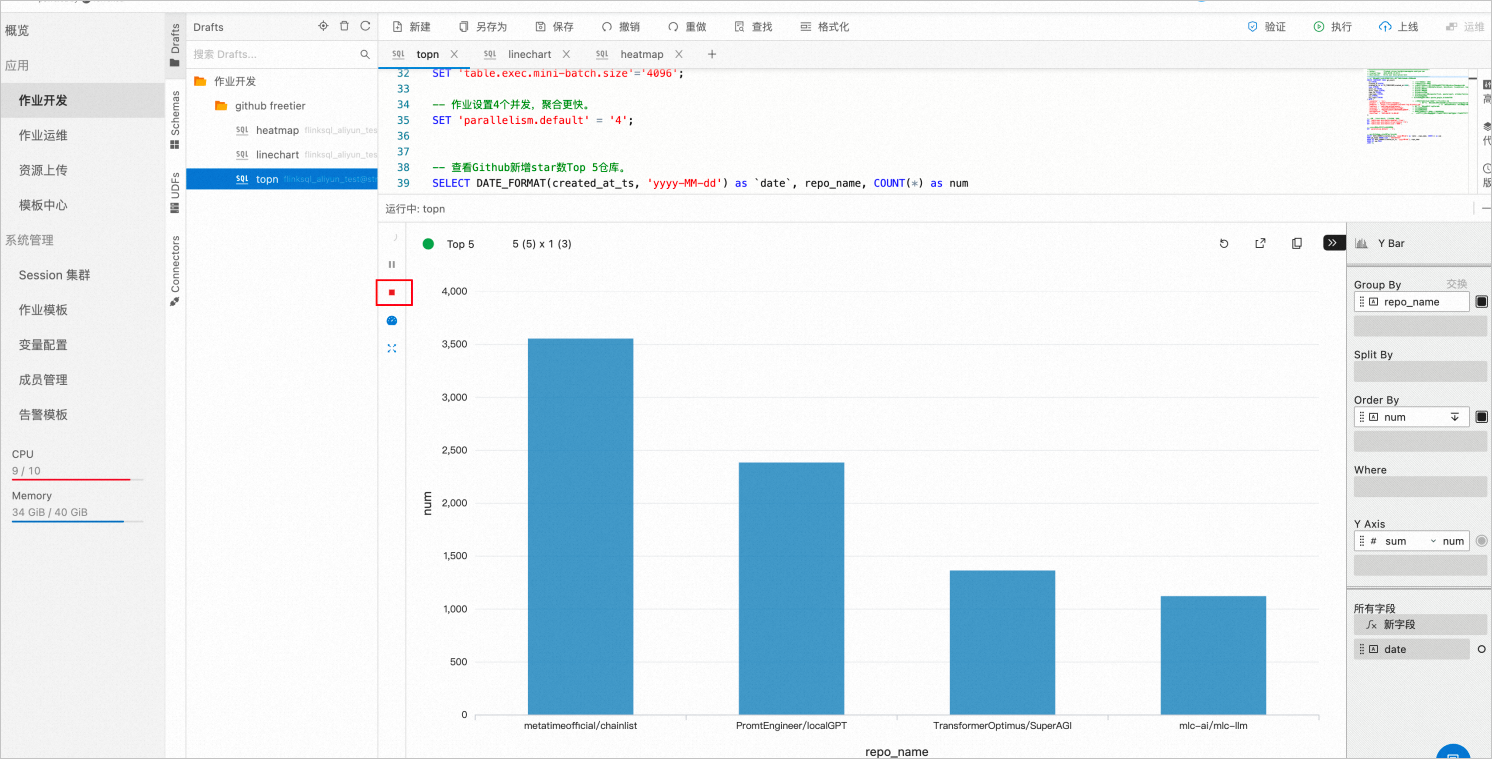Focus the 搜索 Drafts search field

coord(272,54)
